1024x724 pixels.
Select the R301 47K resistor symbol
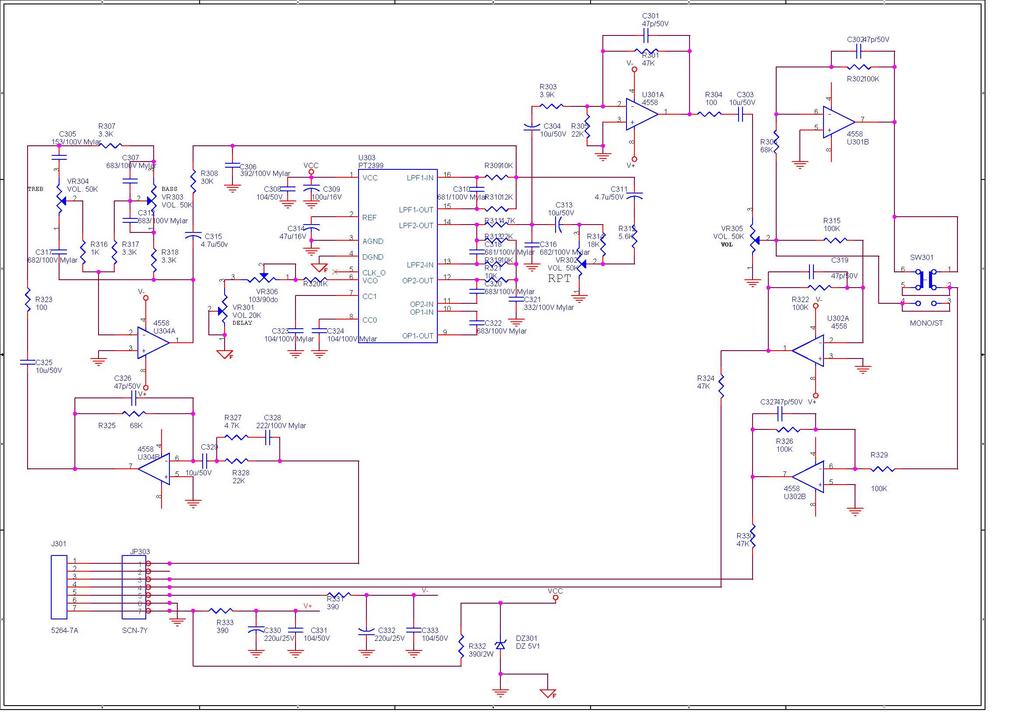646,51
